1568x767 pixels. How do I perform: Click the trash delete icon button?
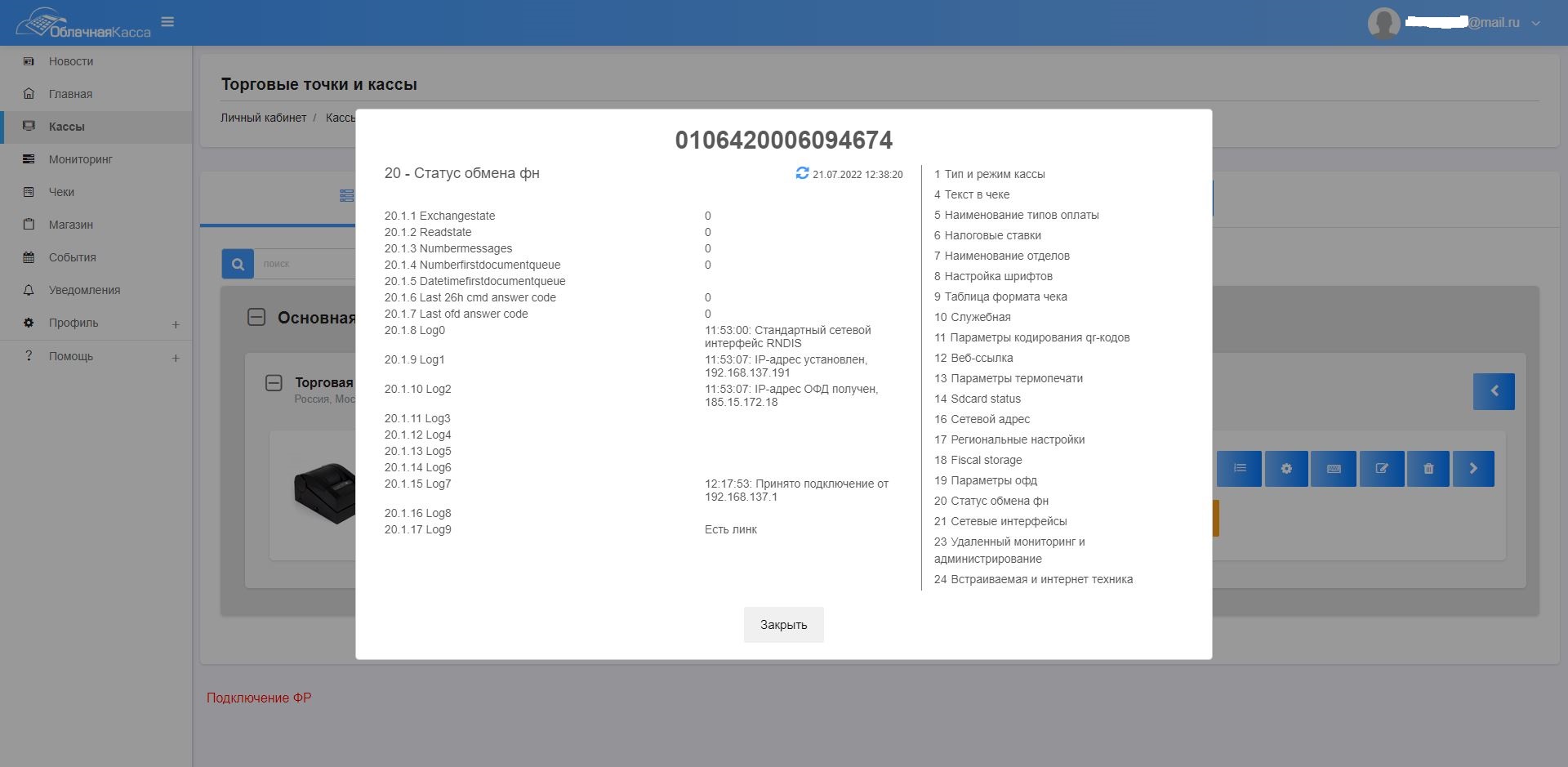tap(1428, 469)
